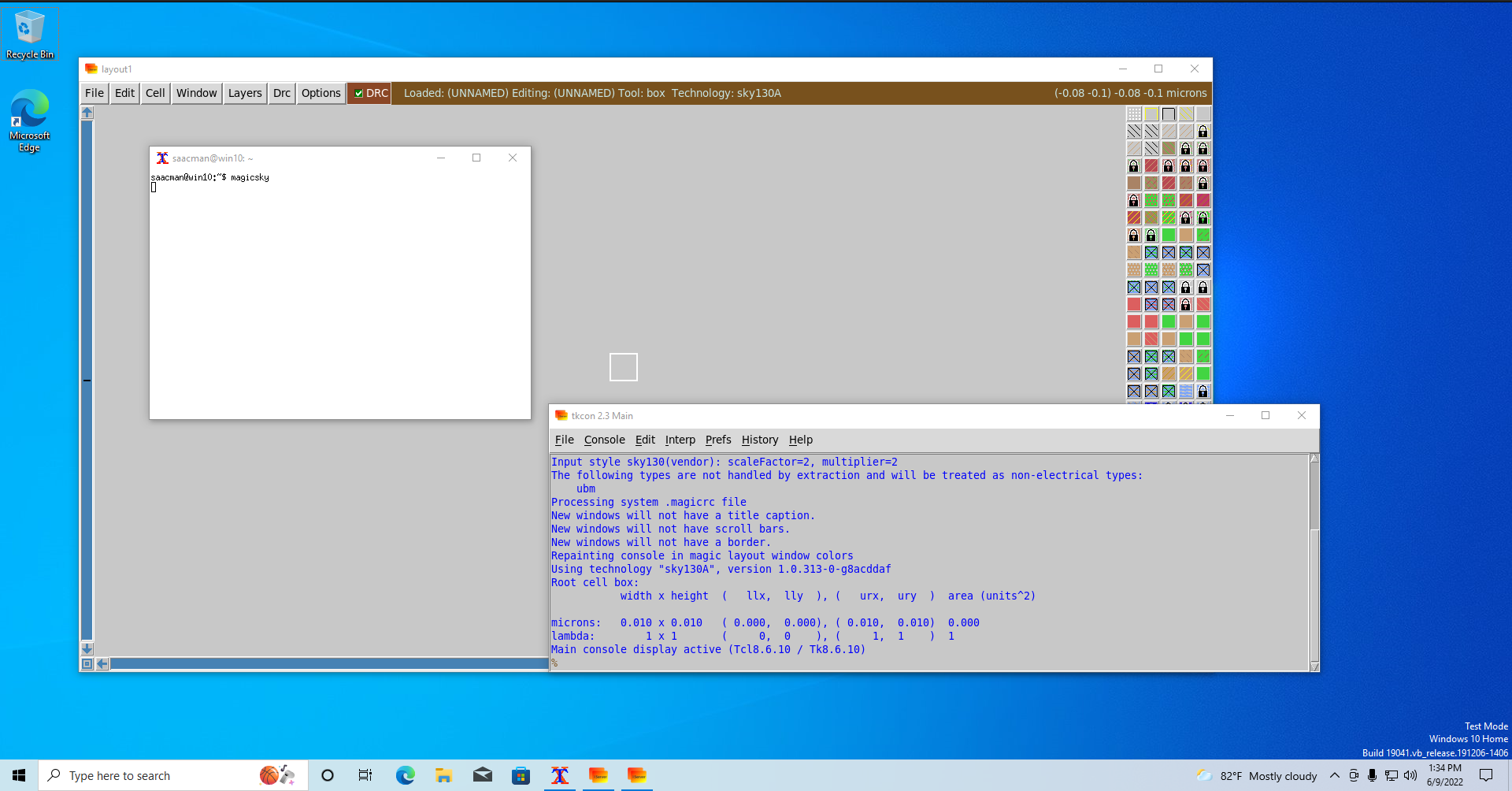
Task: Open File Explorer from the taskbar
Action: [x=443, y=776]
